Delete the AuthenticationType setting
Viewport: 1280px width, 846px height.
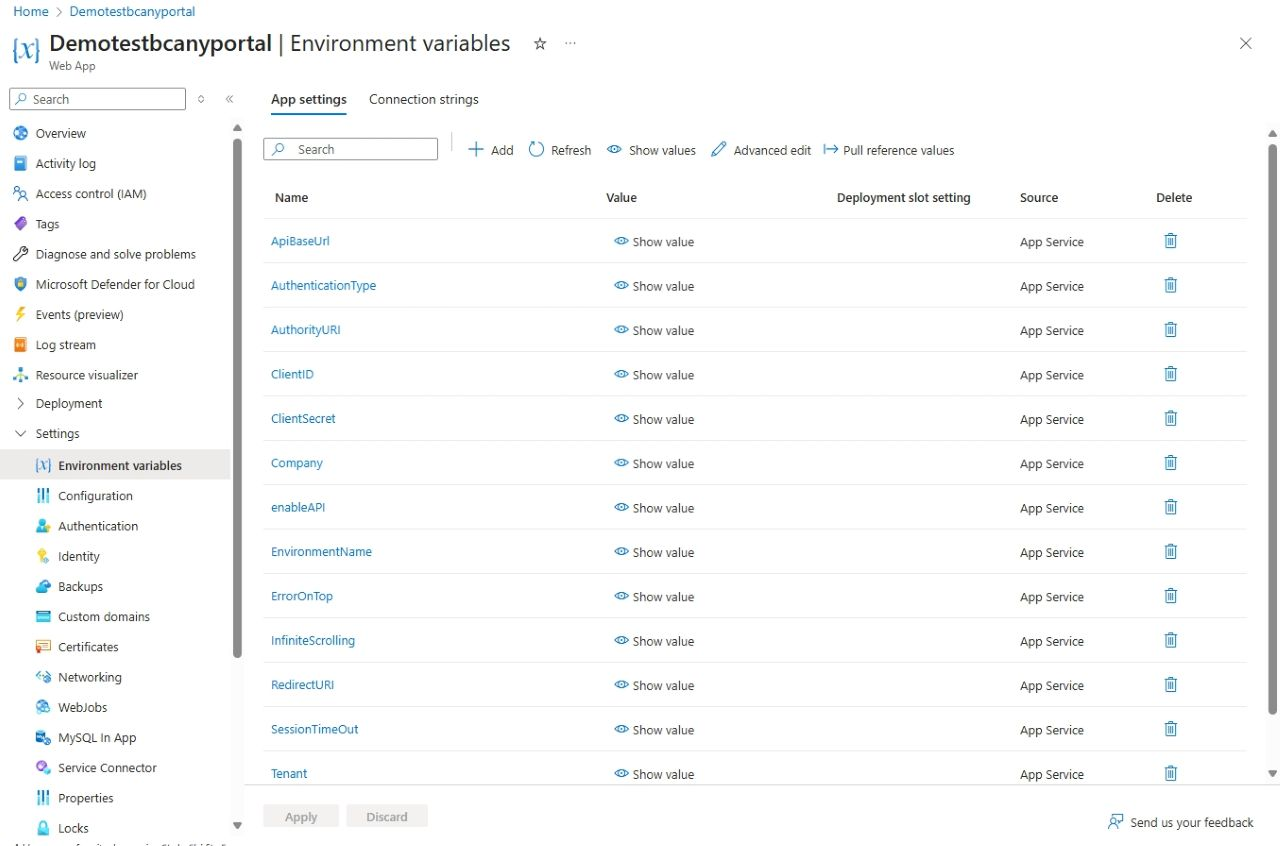point(1171,285)
